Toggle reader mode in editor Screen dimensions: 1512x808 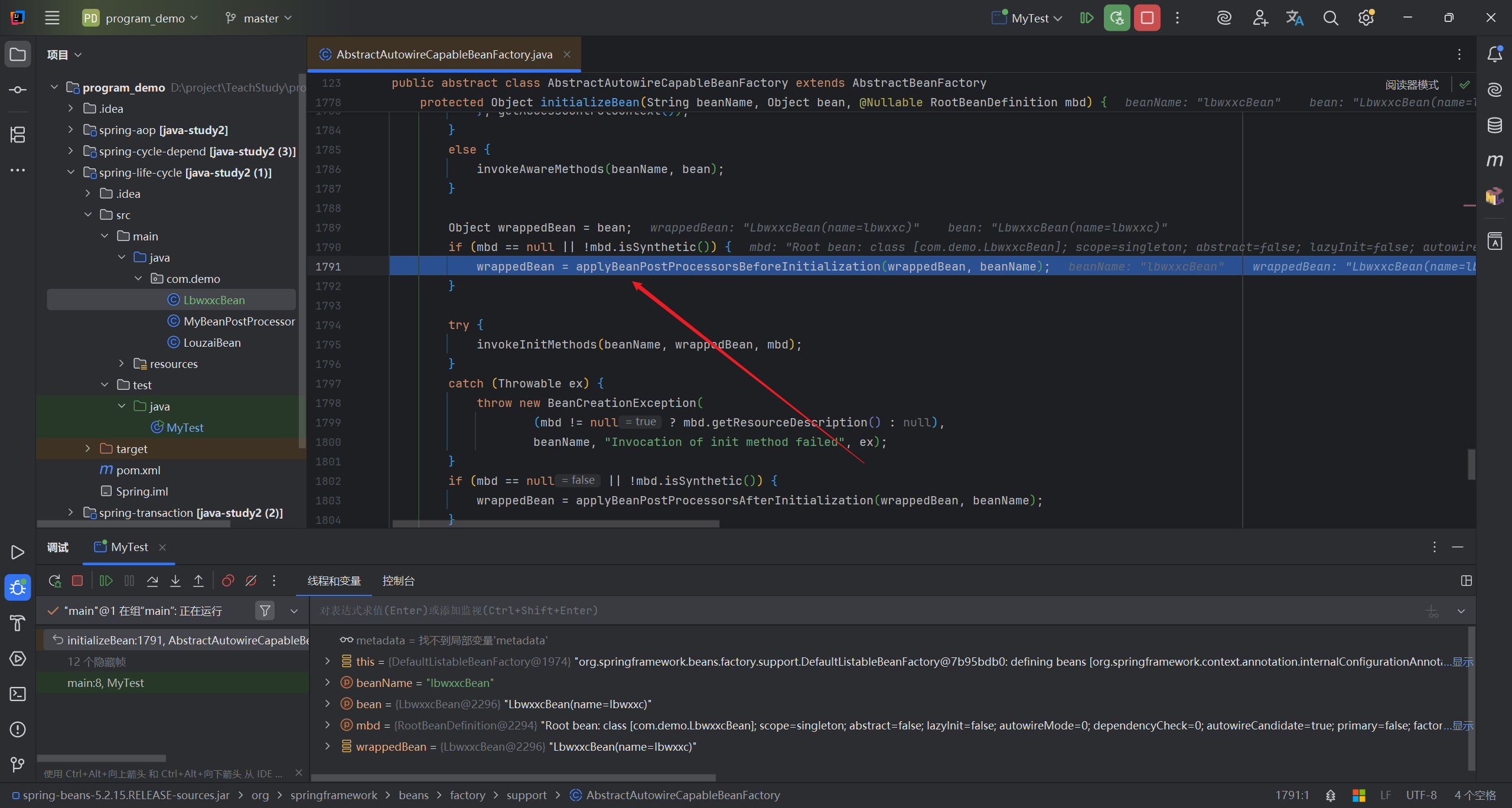point(1412,84)
